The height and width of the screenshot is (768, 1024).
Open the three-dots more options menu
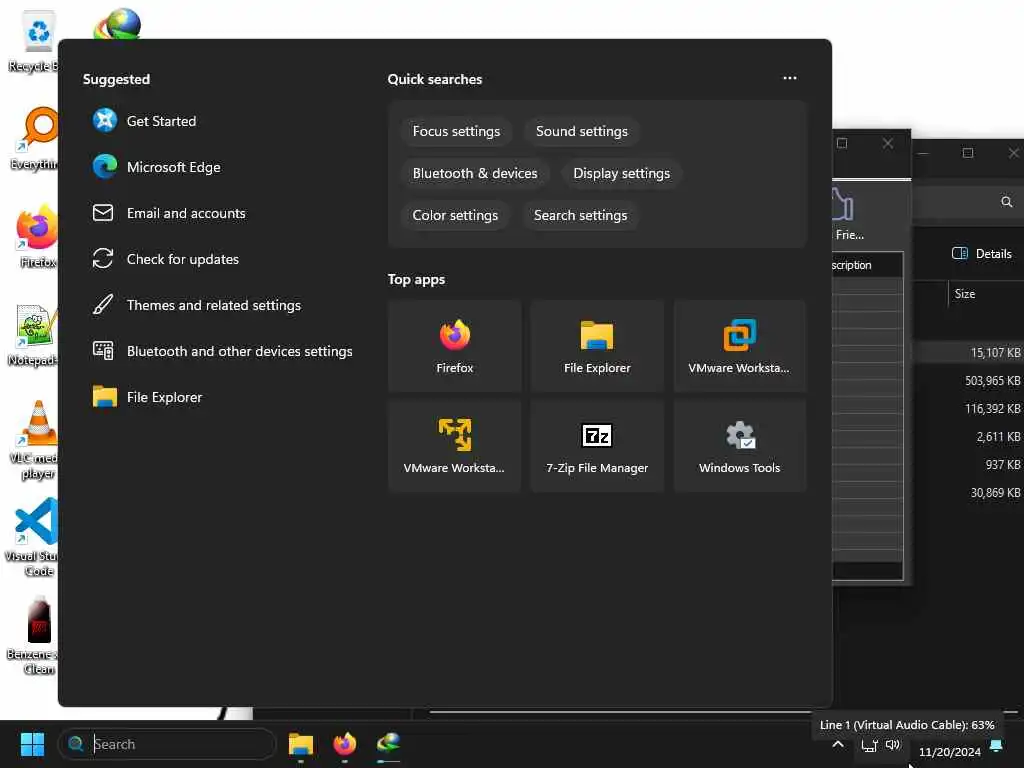790,78
